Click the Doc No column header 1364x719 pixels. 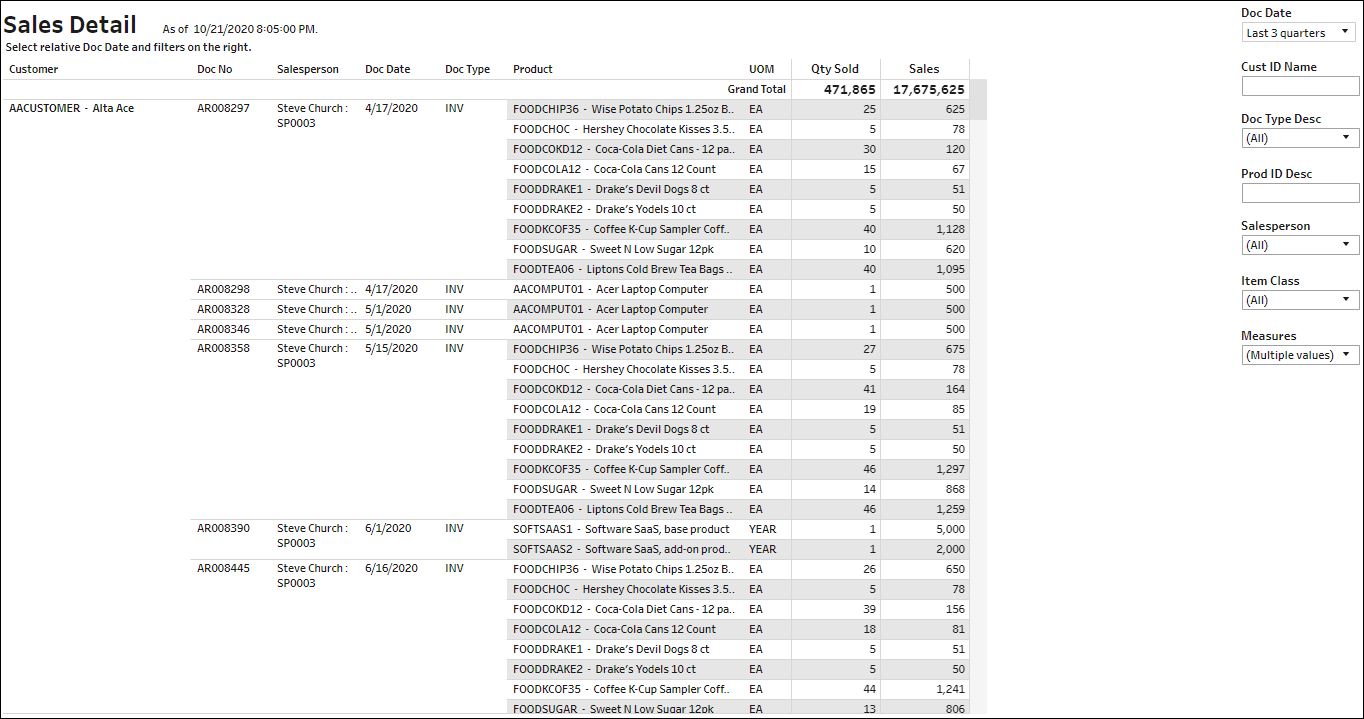click(x=214, y=69)
